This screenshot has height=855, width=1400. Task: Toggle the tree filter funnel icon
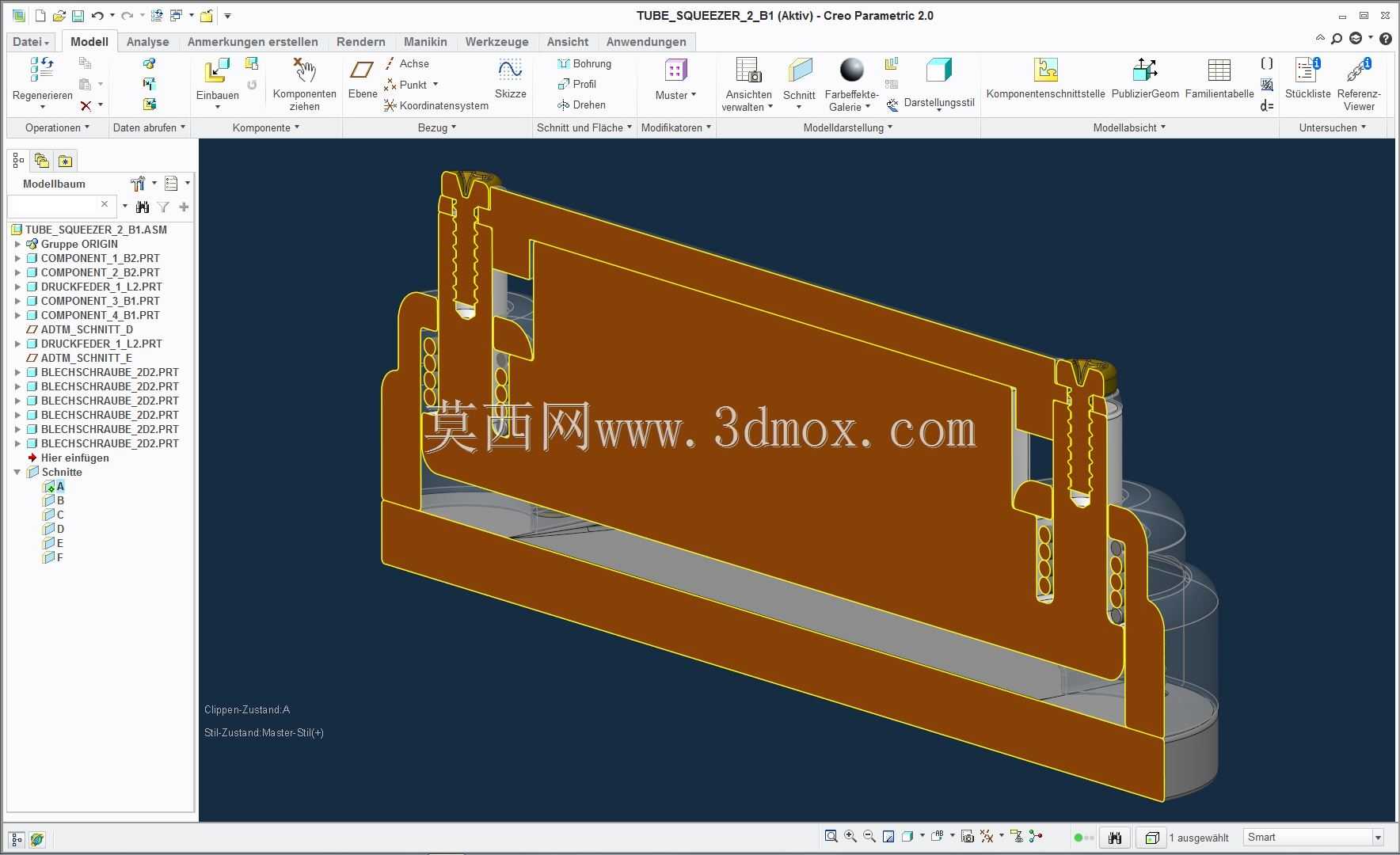pyautogui.click(x=163, y=207)
